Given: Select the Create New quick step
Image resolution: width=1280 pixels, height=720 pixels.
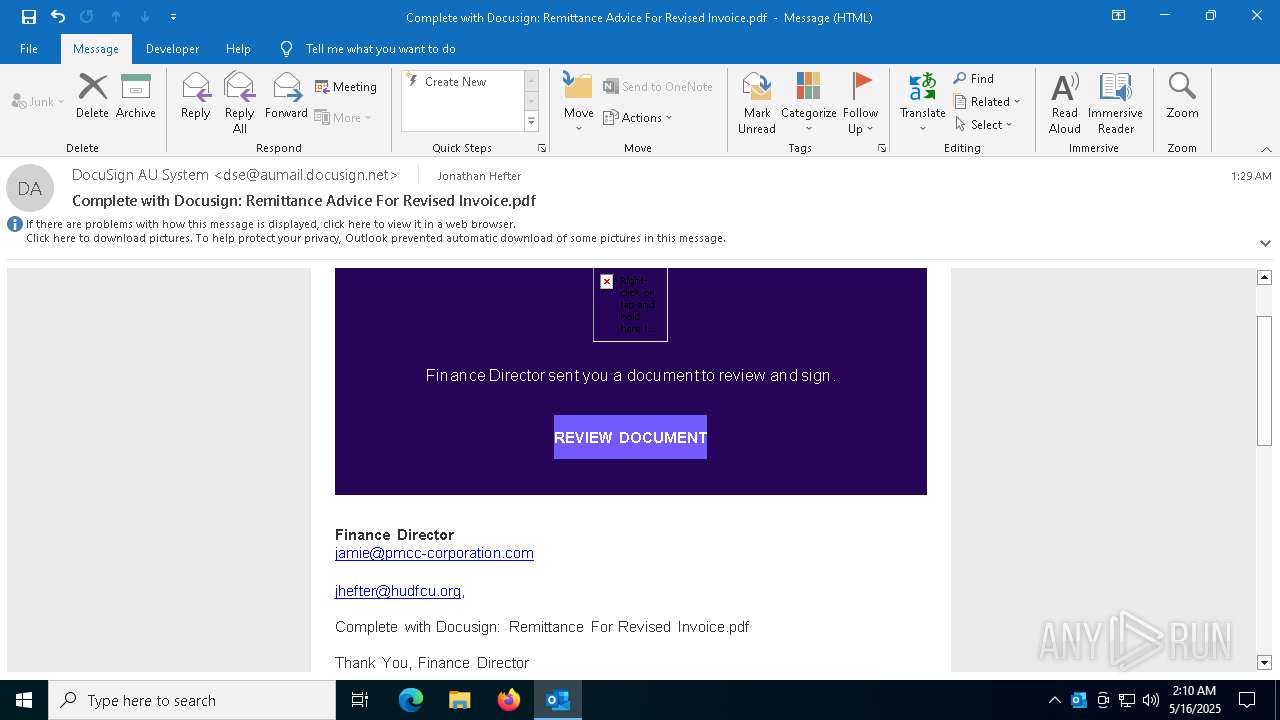Looking at the screenshot, I should pyautogui.click(x=462, y=82).
